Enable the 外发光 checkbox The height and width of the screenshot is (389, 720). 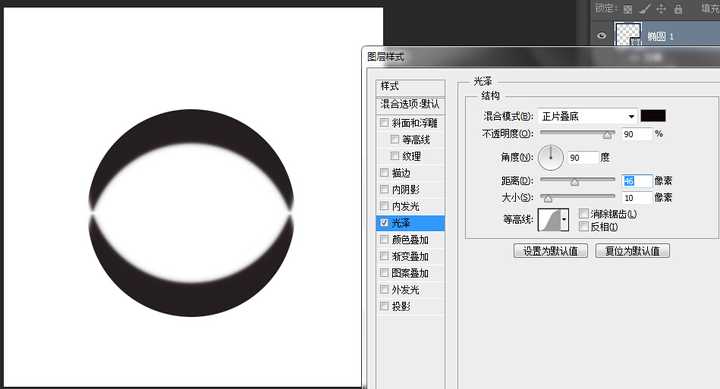[384, 289]
